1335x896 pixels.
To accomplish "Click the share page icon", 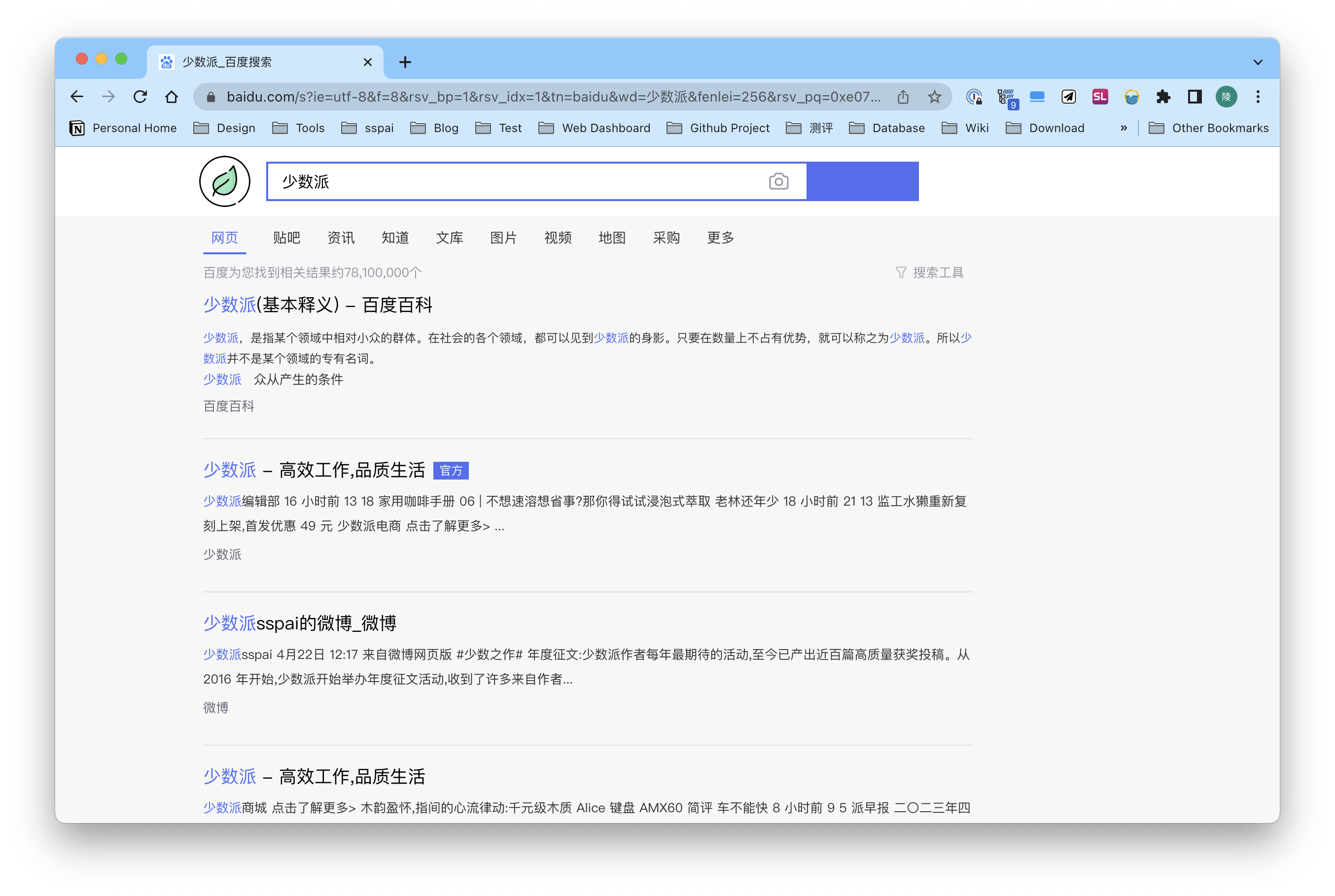I will 902,97.
